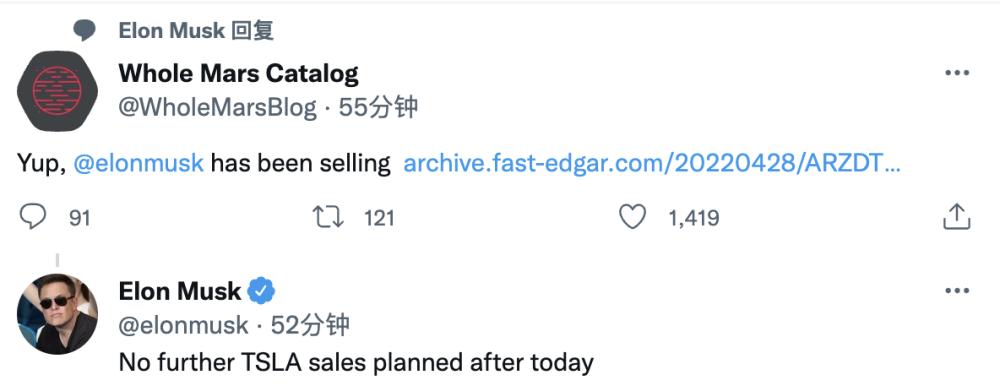Retweet the Whole Mars Catalog post
The image size is (1000, 391).
pos(328,218)
